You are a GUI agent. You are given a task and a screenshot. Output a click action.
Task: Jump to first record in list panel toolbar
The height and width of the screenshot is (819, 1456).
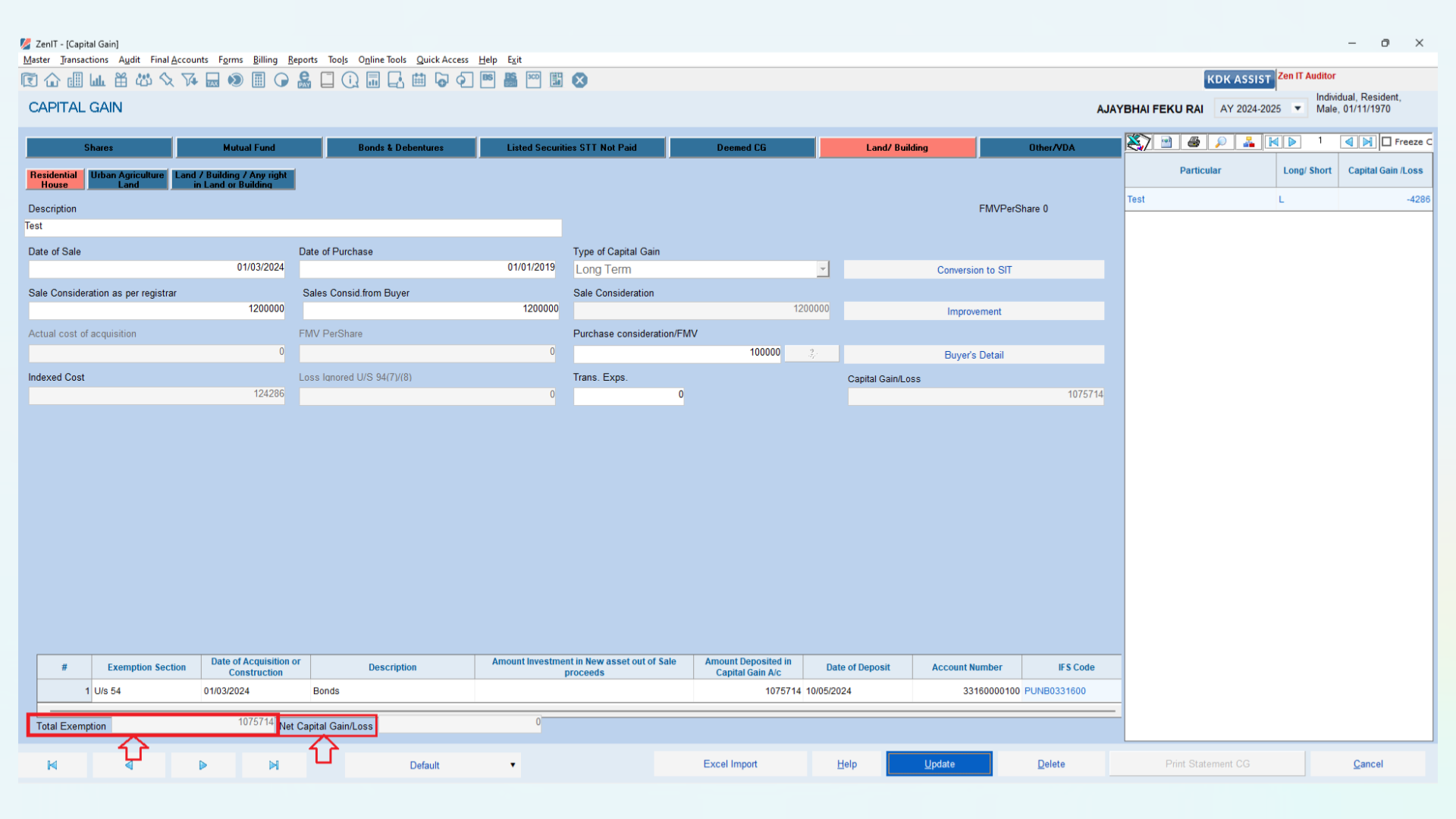point(1274,142)
